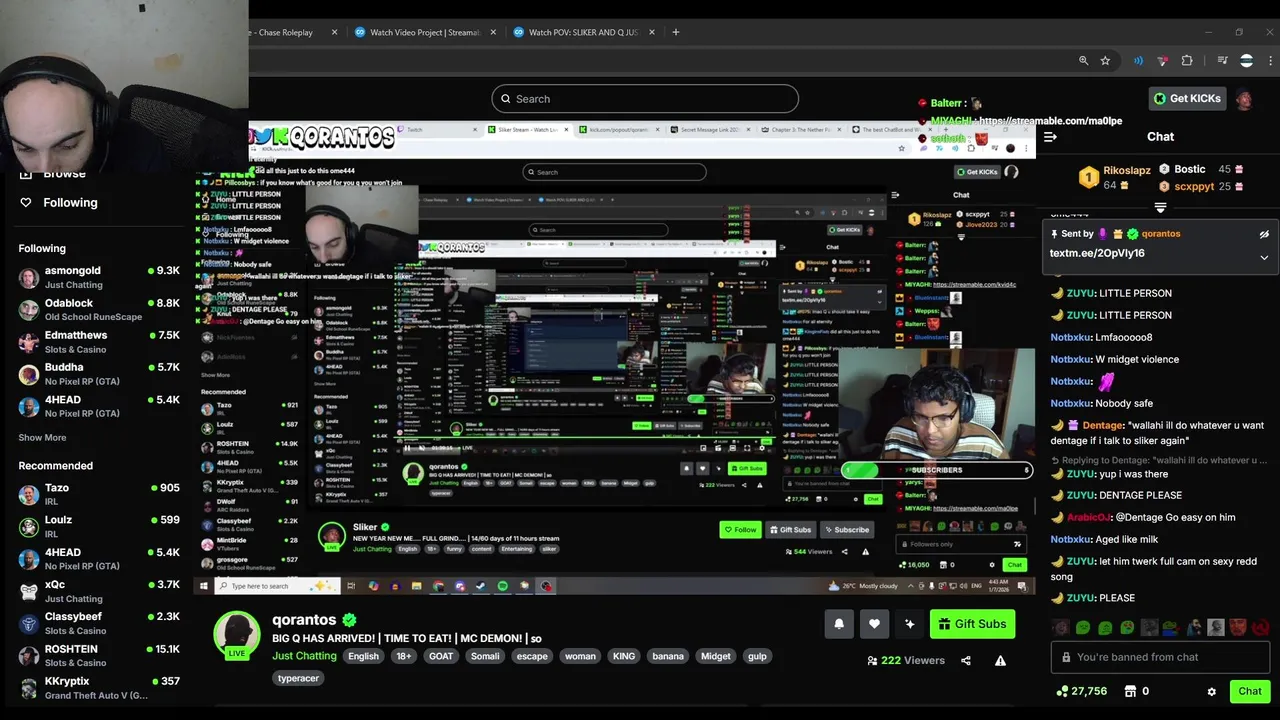The width and height of the screenshot is (1280, 720).
Task: Open the Kick user avatar menu
Action: (1244, 99)
